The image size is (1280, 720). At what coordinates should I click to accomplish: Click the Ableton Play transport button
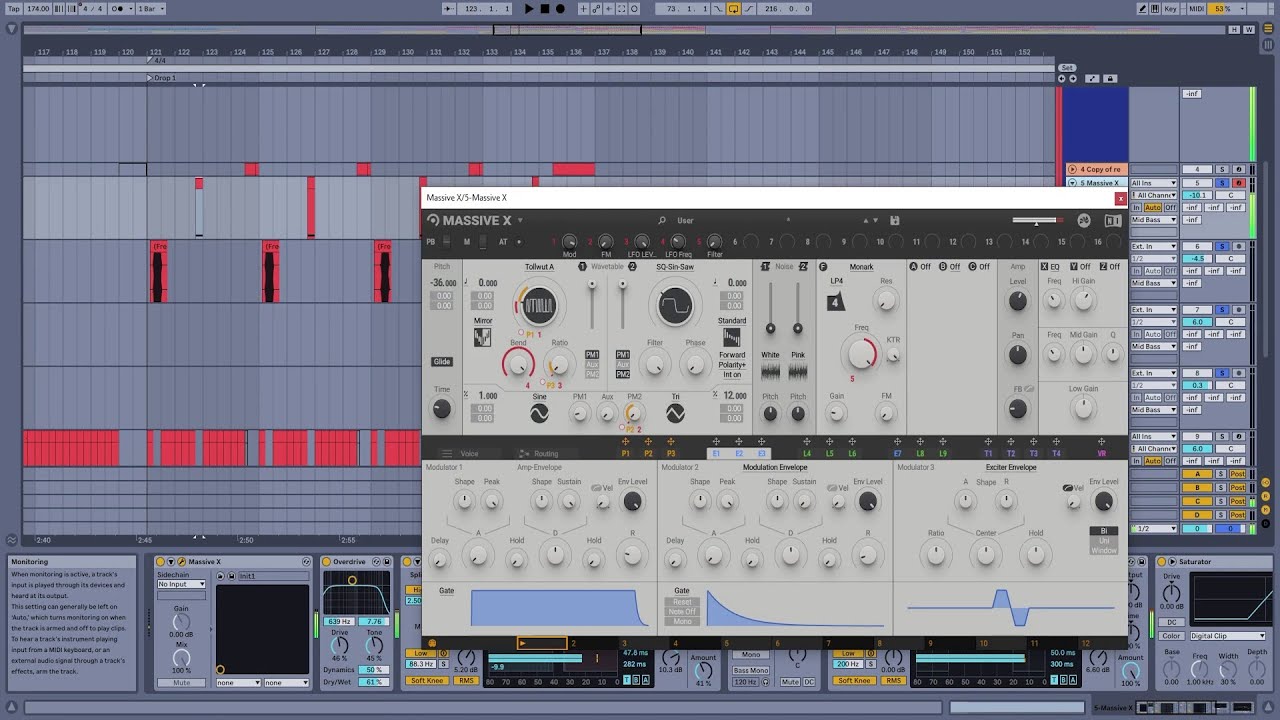pos(529,9)
